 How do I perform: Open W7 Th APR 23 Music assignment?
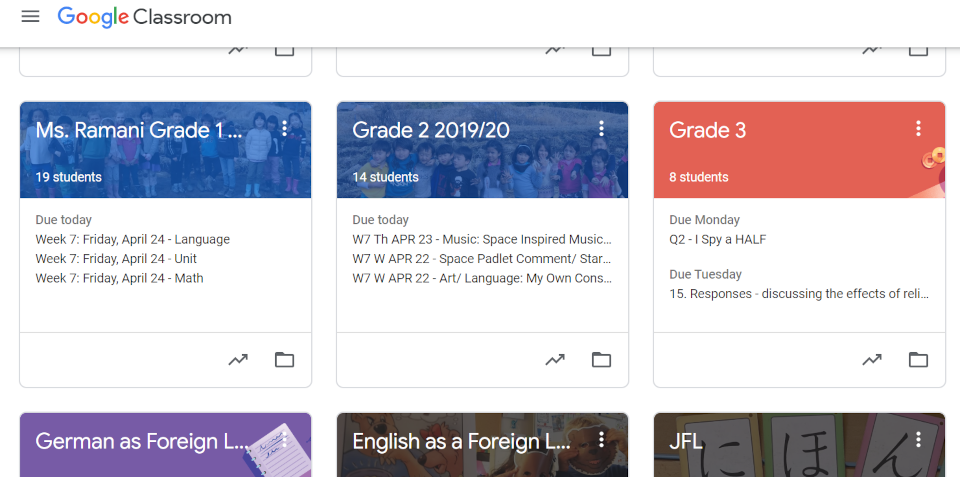[x=482, y=239]
